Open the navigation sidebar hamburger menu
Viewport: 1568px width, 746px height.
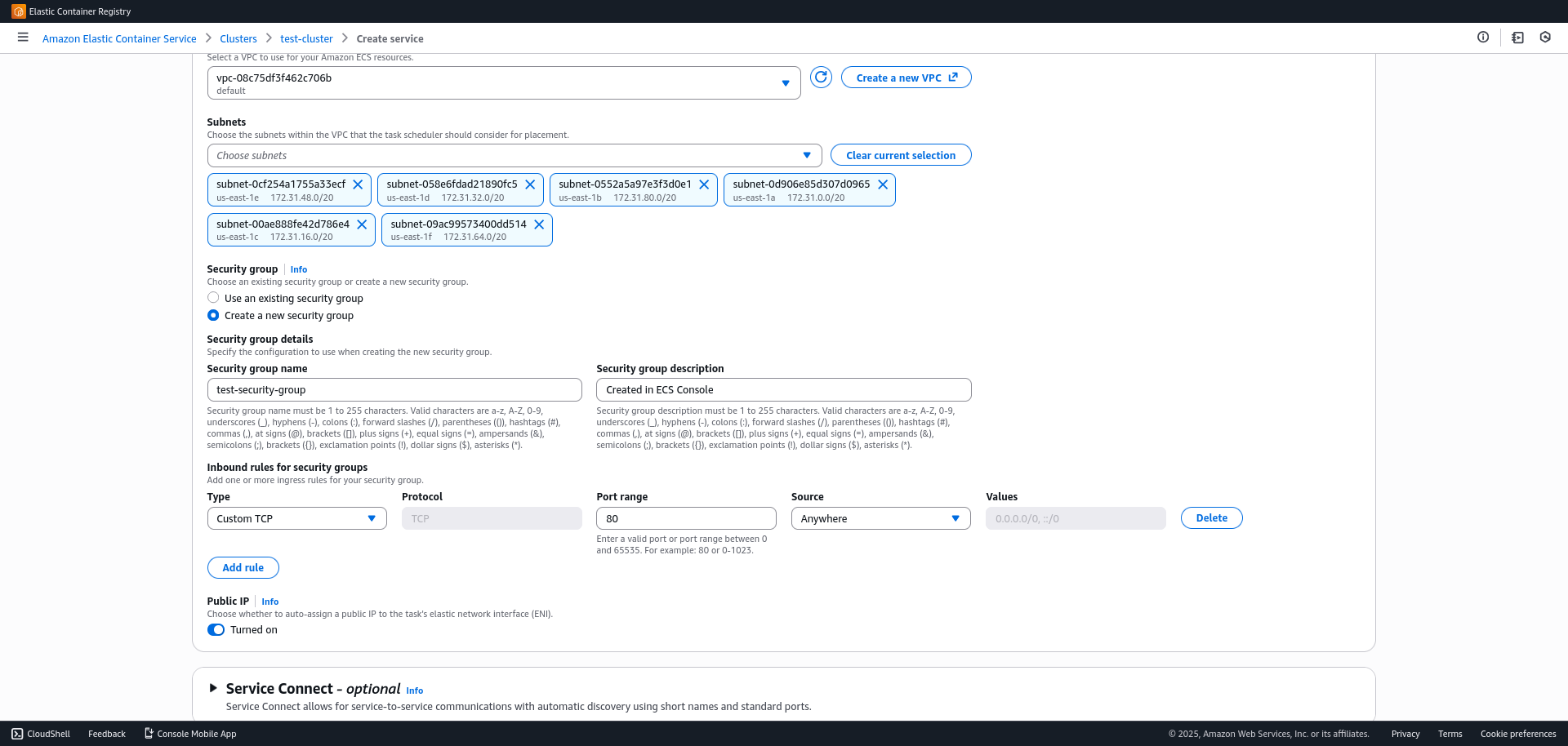(23, 37)
